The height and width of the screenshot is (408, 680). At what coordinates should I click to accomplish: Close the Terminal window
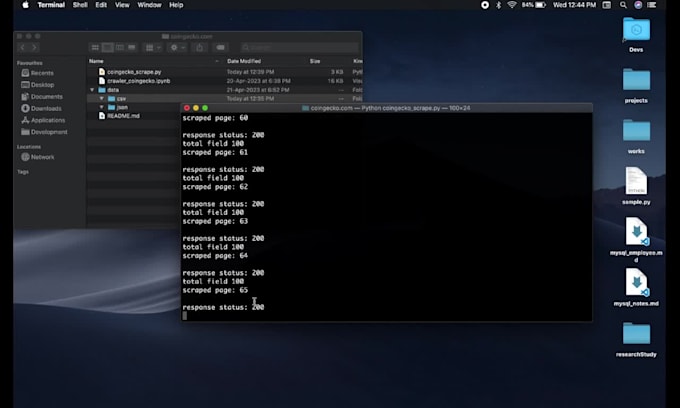click(x=187, y=108)
